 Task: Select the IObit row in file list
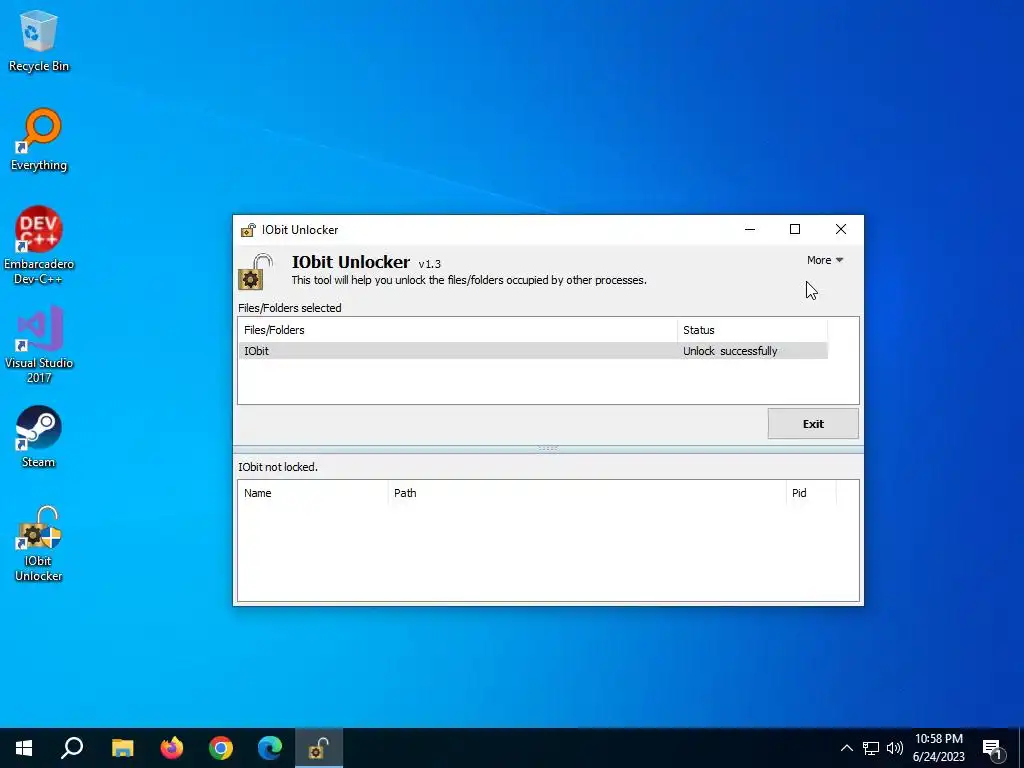(x=533, y=351)
